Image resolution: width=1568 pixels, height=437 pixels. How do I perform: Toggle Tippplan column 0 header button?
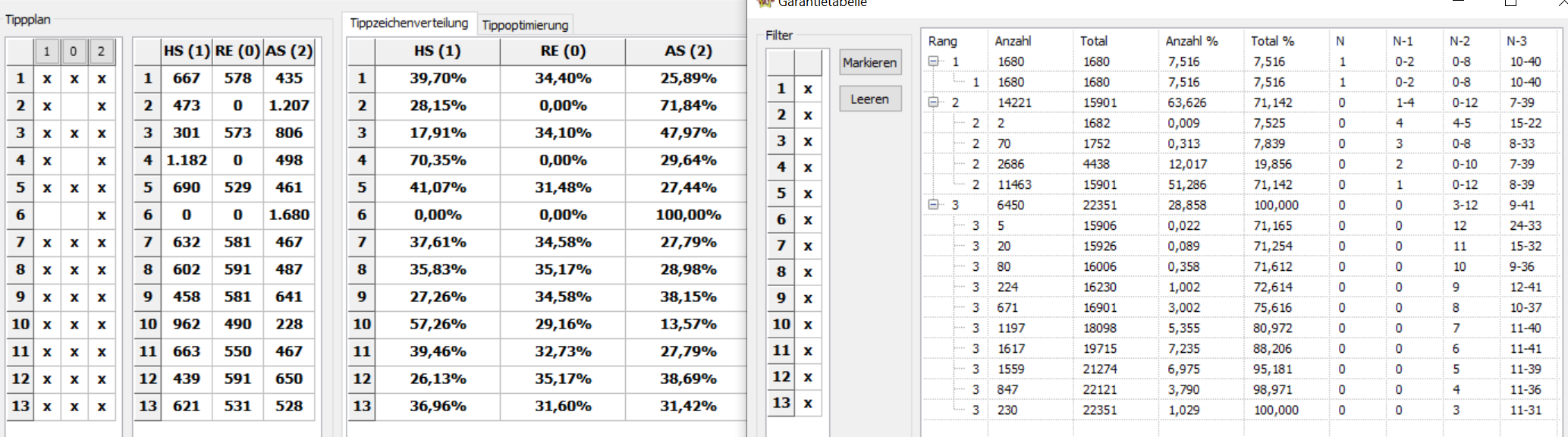tap(74, 52)
